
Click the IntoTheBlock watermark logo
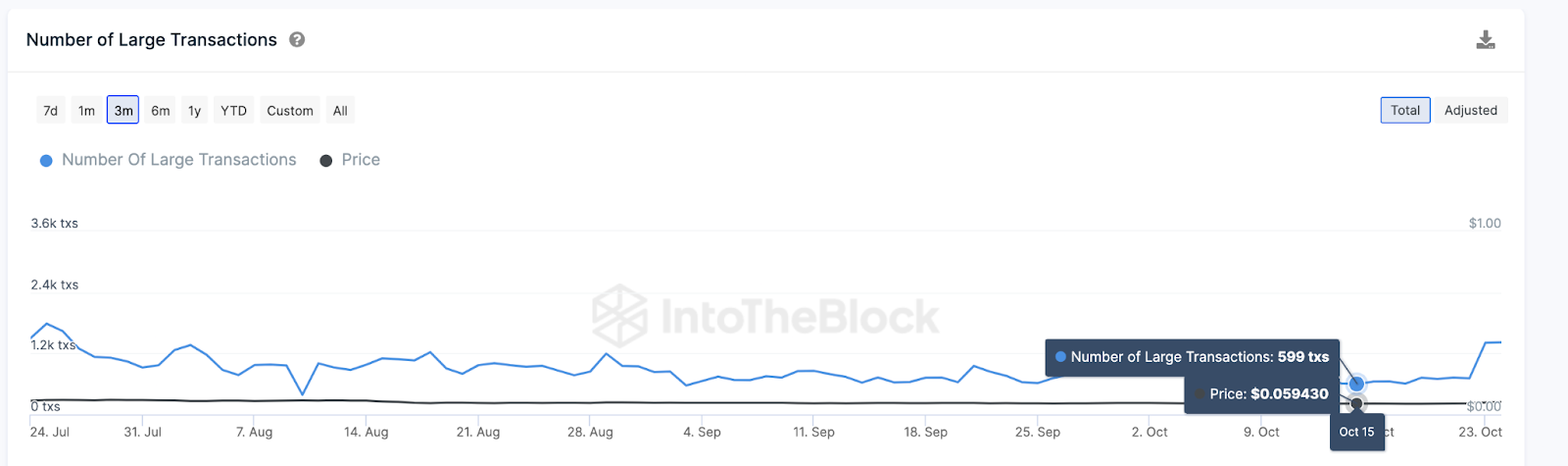620,316
